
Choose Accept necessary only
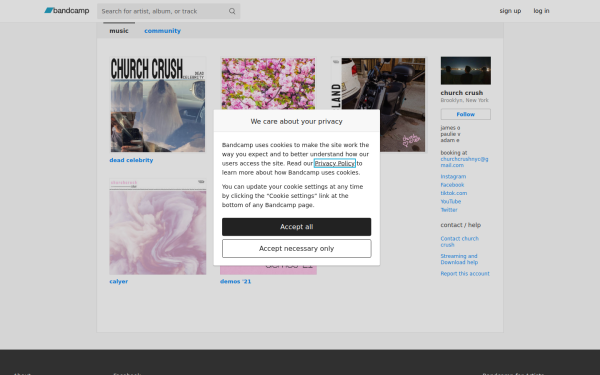tap(297, 249)
